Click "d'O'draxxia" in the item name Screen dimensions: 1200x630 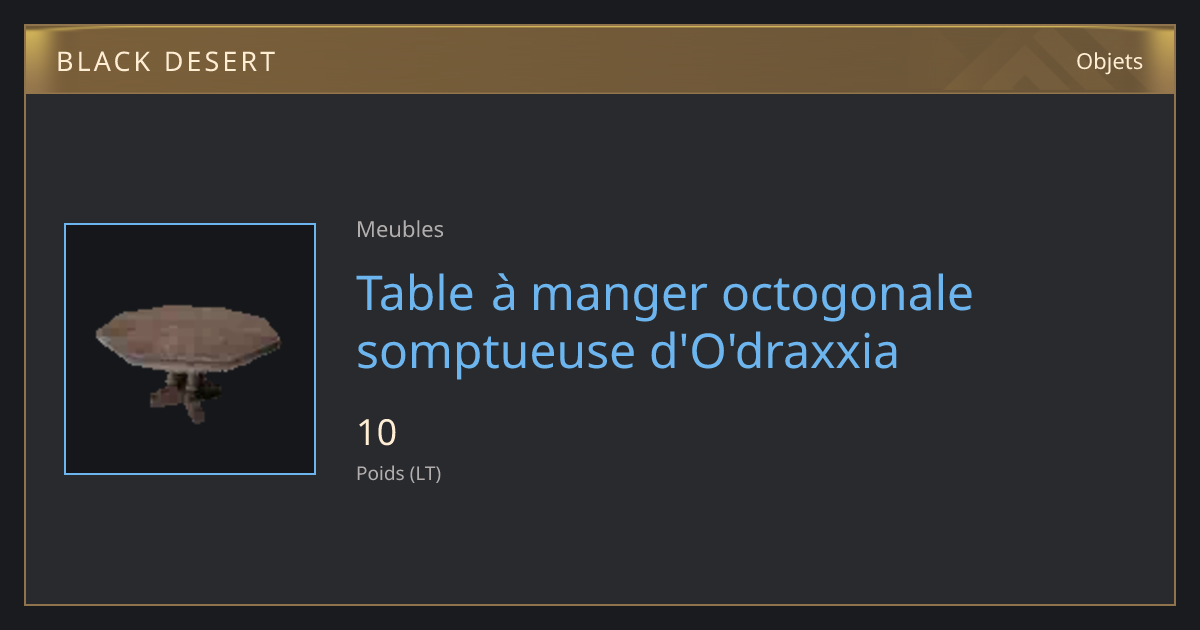pos(770,351)
